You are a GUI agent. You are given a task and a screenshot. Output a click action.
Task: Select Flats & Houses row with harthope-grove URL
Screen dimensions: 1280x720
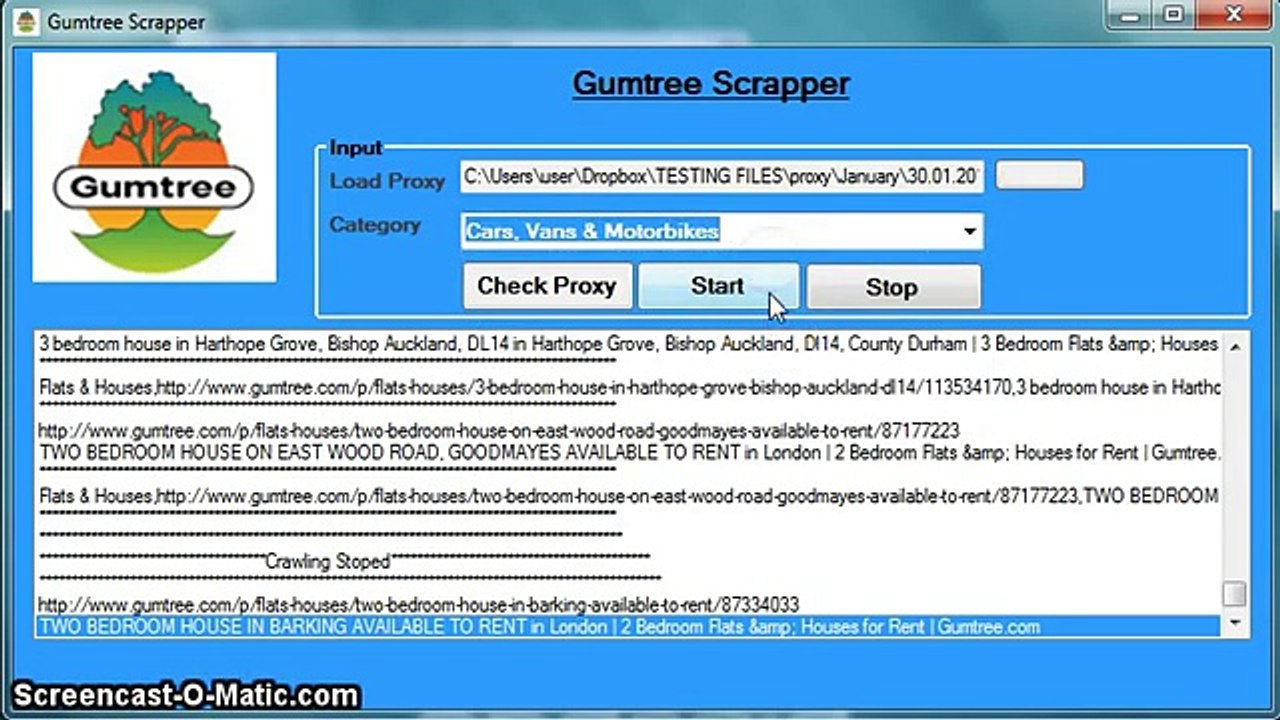(x=628, y=388)
